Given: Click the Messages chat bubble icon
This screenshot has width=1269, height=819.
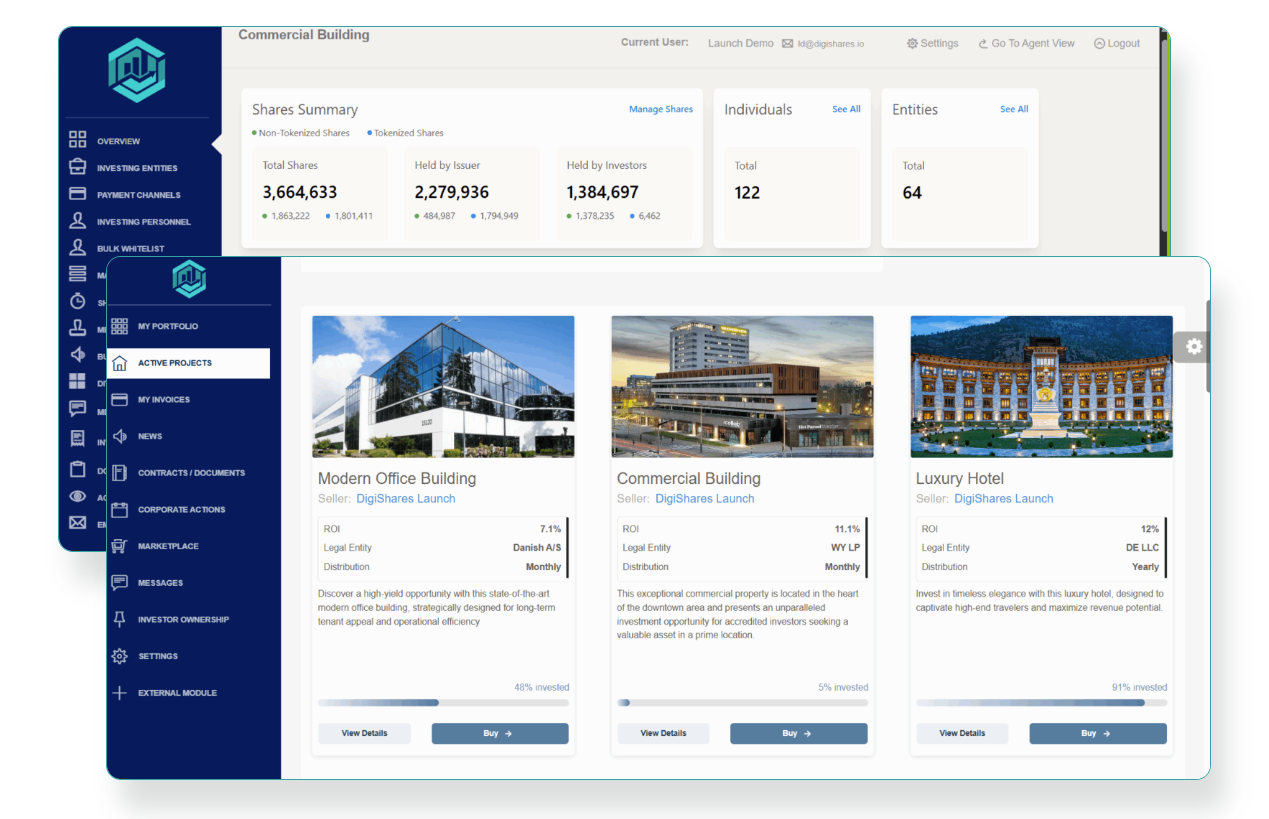Looking at the screenshot, I should coord(120,583).
